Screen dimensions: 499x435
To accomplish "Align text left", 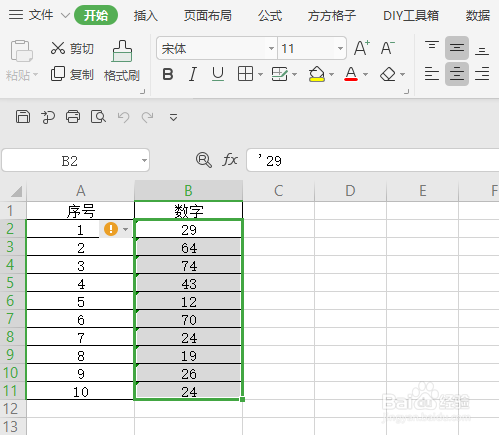I will tap(432, 74).
